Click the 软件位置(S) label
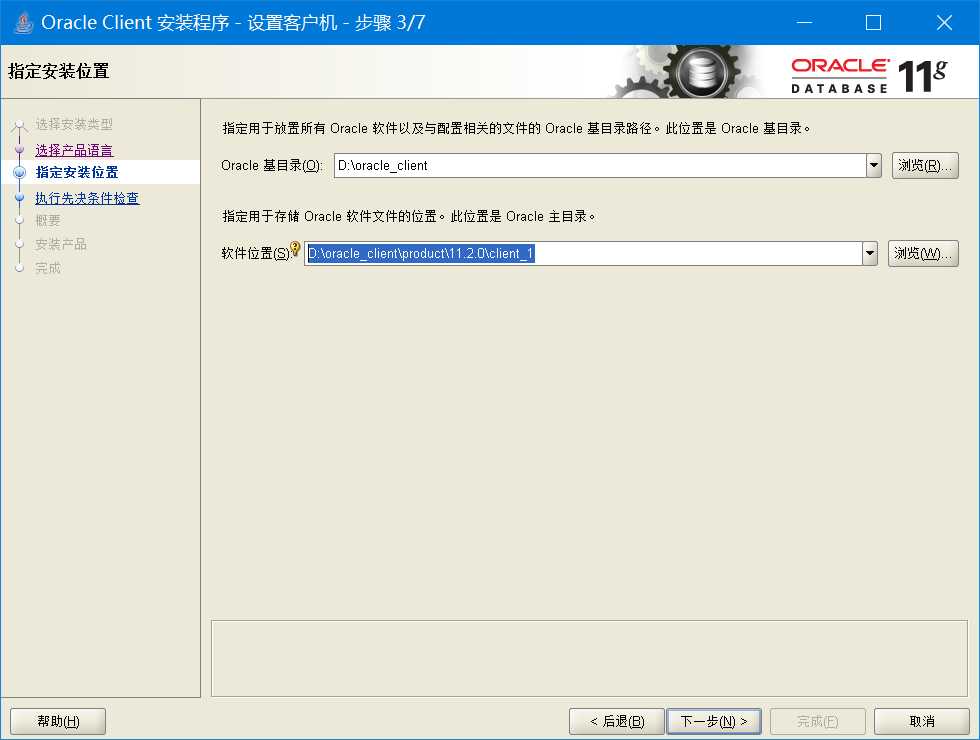This screenshot has width=980, height=740. (x=256, y=254)
